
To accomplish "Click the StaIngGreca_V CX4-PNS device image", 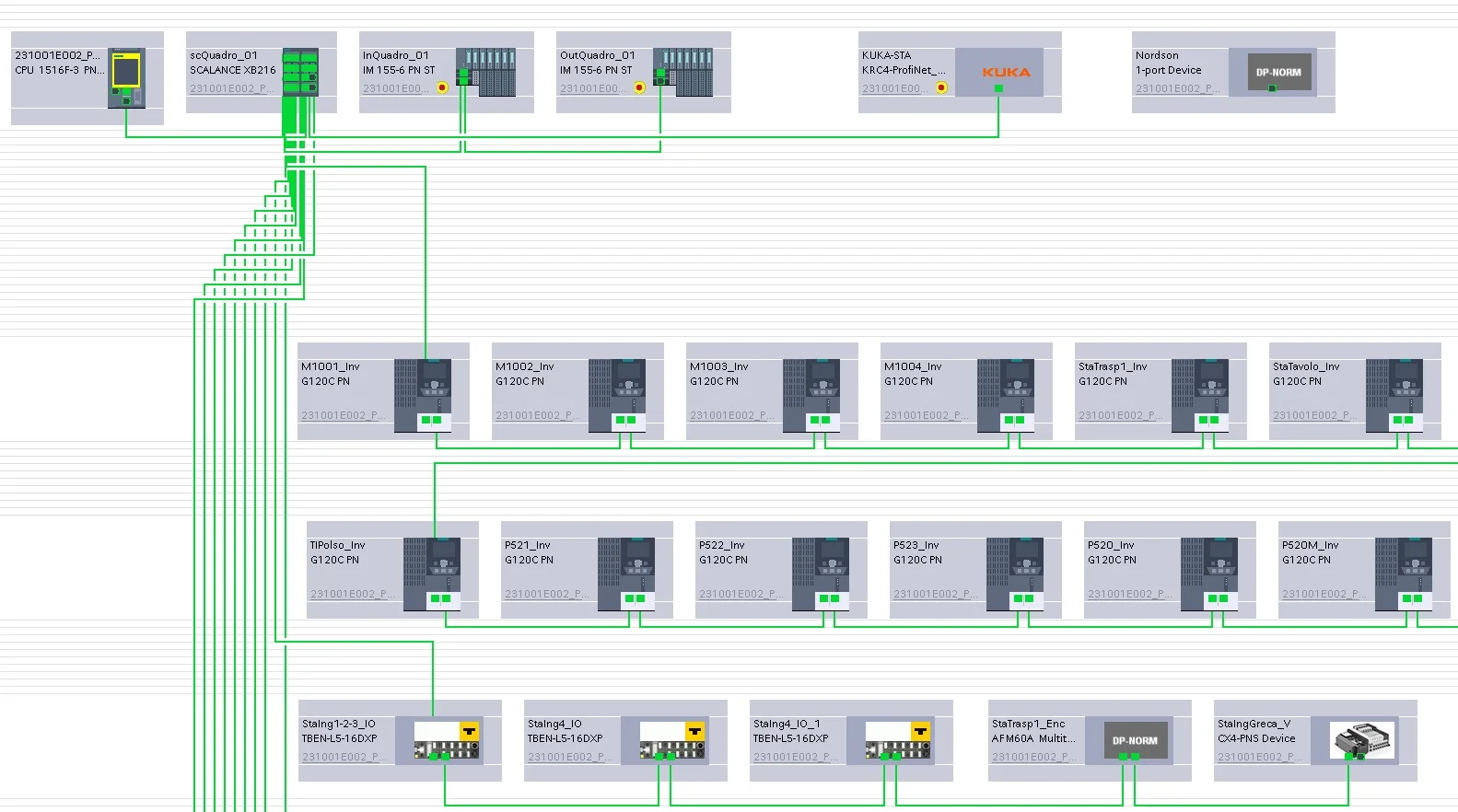I will coord(1362,740).
